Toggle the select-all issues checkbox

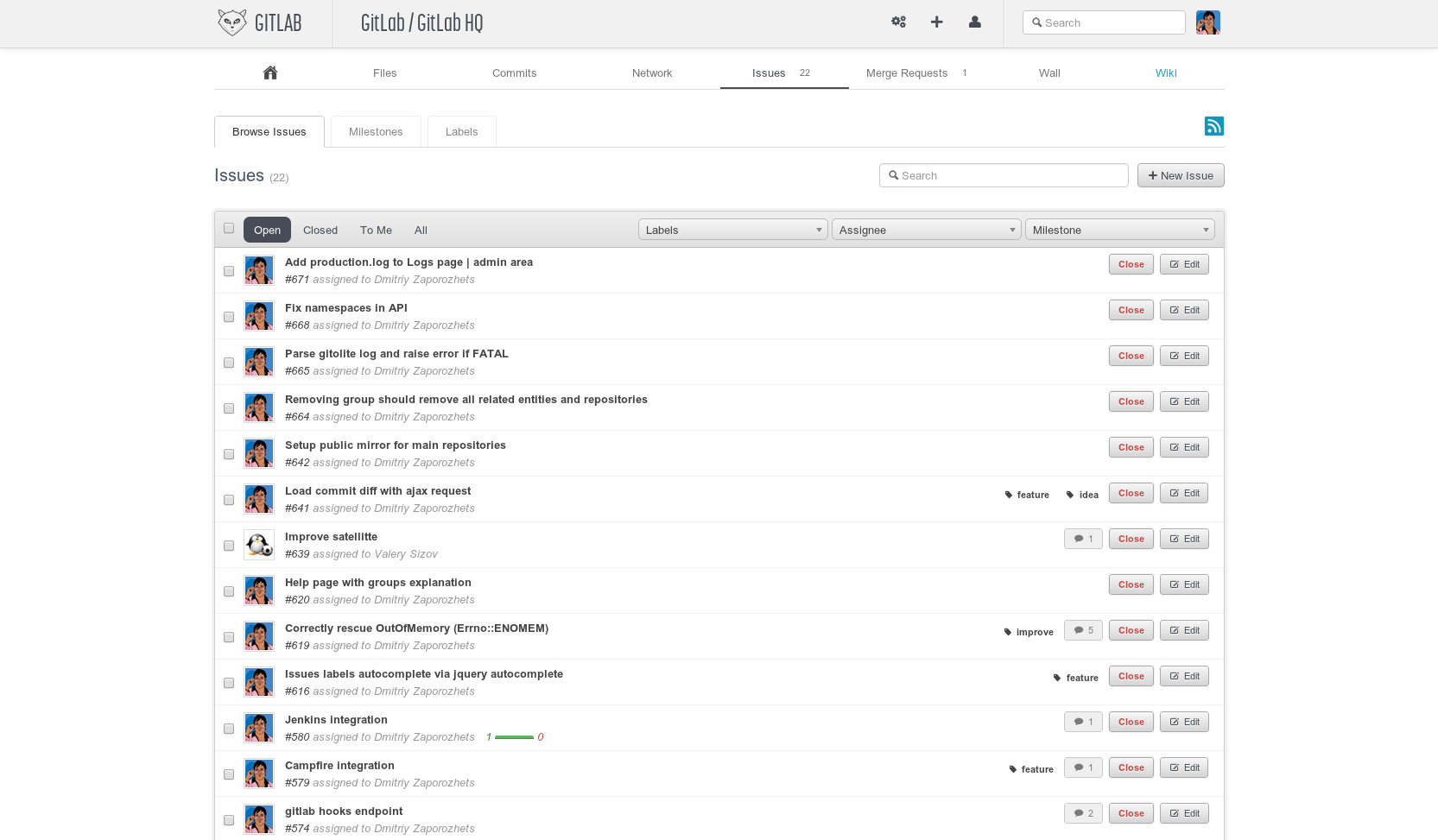[x=229, y=229]
